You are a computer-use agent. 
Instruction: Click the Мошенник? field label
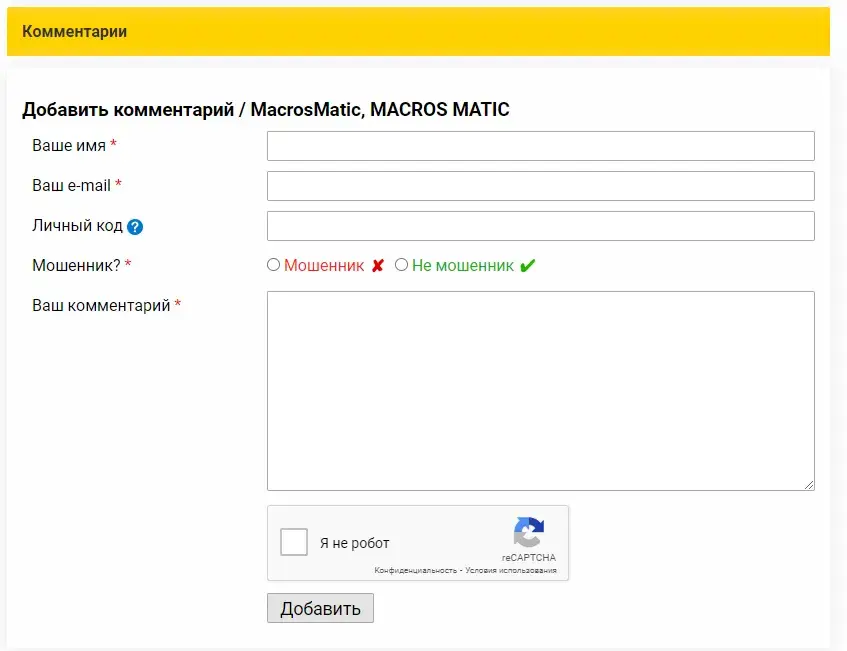(76, 265)
